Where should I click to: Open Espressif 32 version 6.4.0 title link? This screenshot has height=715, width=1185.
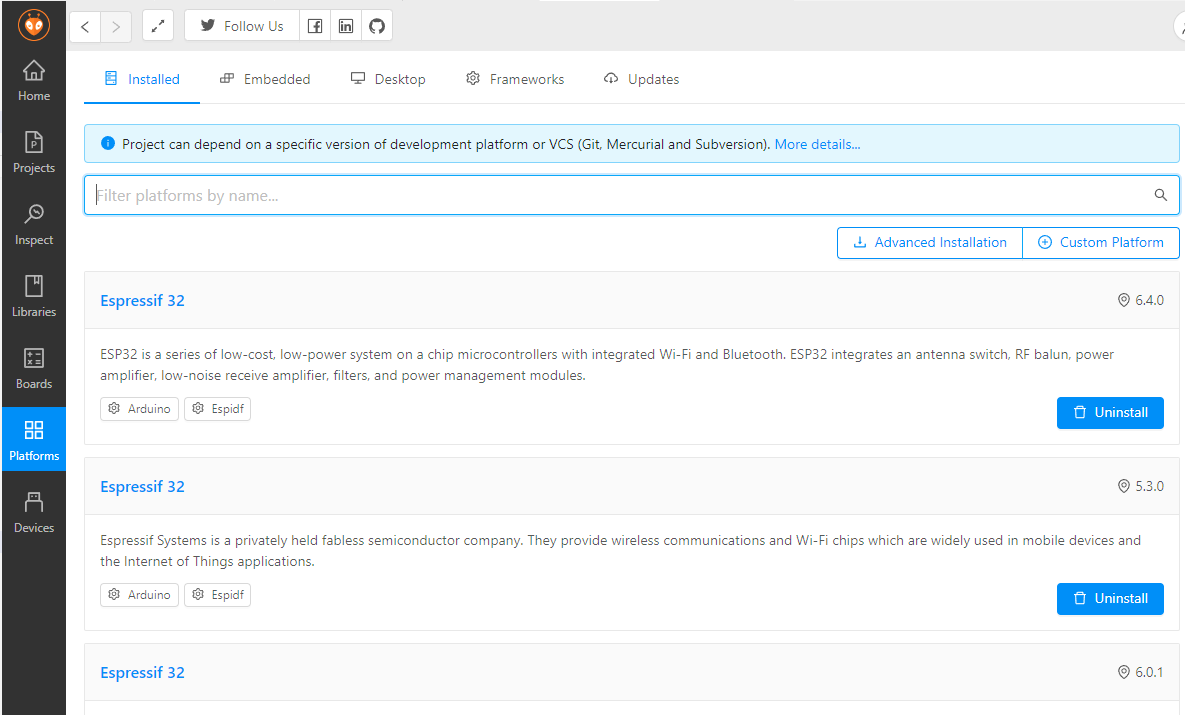[x=142, y=301]
